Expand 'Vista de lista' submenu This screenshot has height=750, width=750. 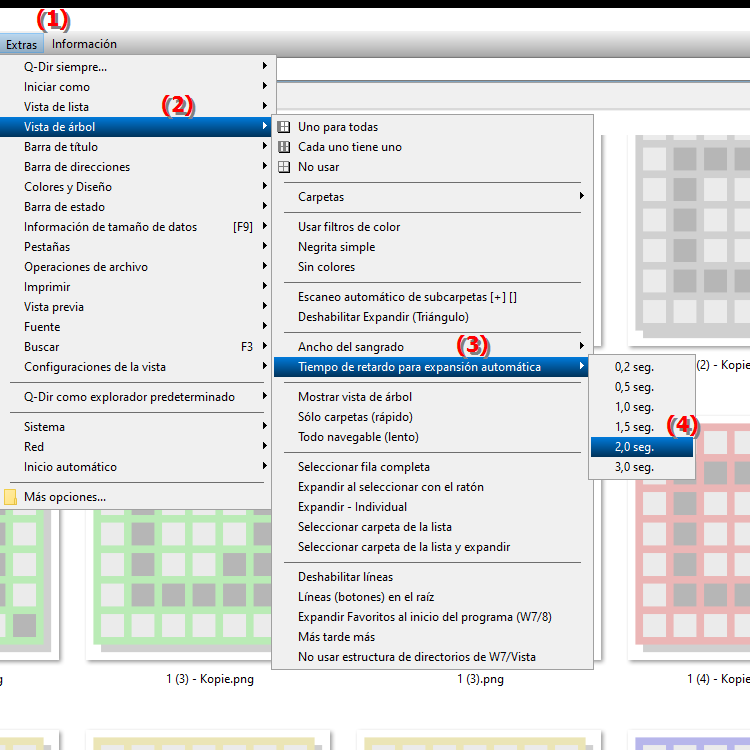tap(136, 107)
